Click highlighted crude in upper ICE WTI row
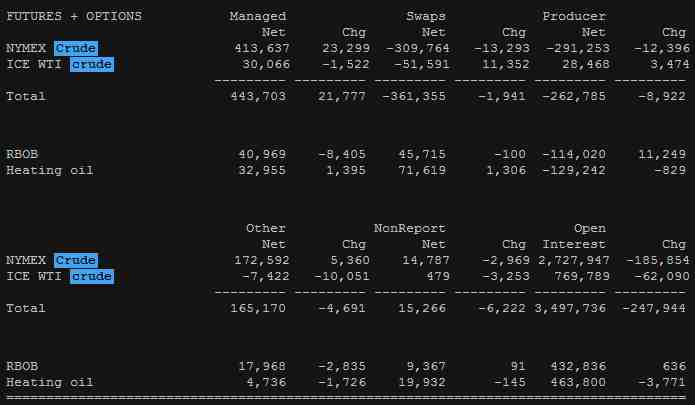 coord(92,64)
